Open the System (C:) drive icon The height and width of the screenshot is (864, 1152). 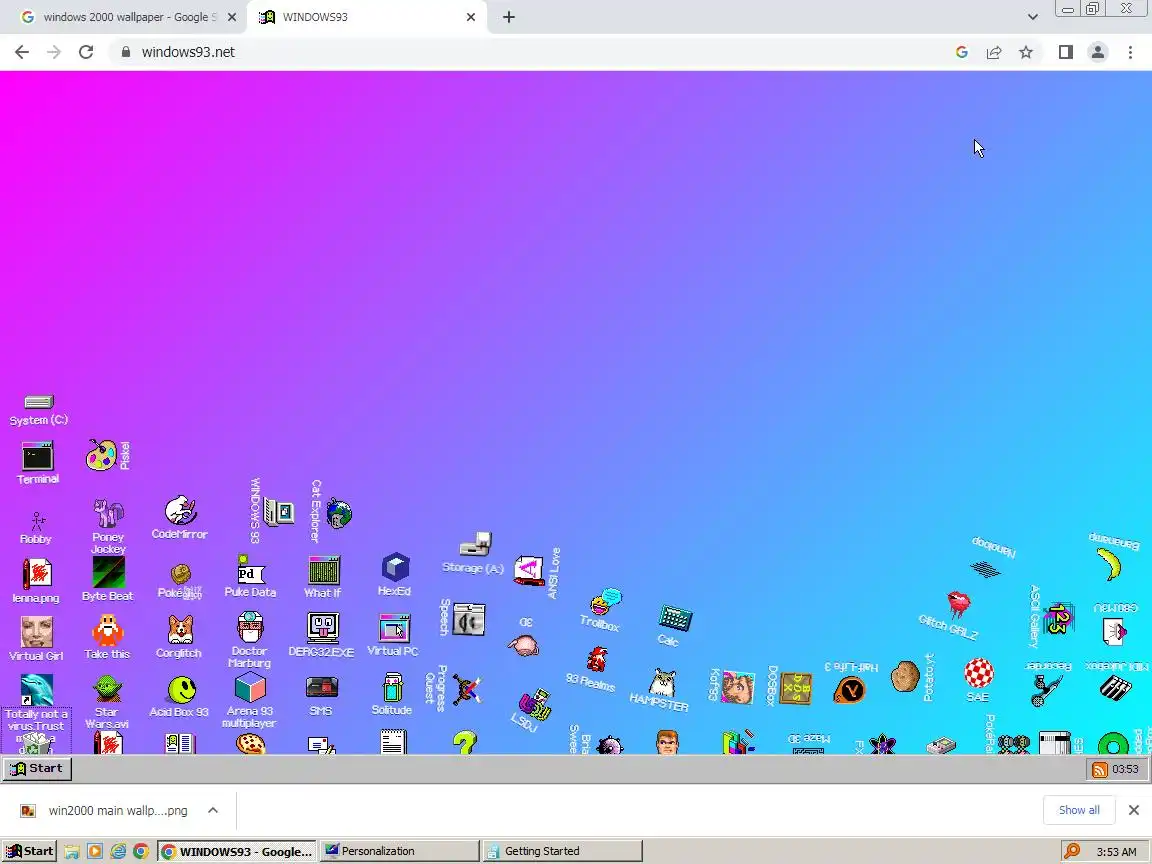tap(39, 402)
